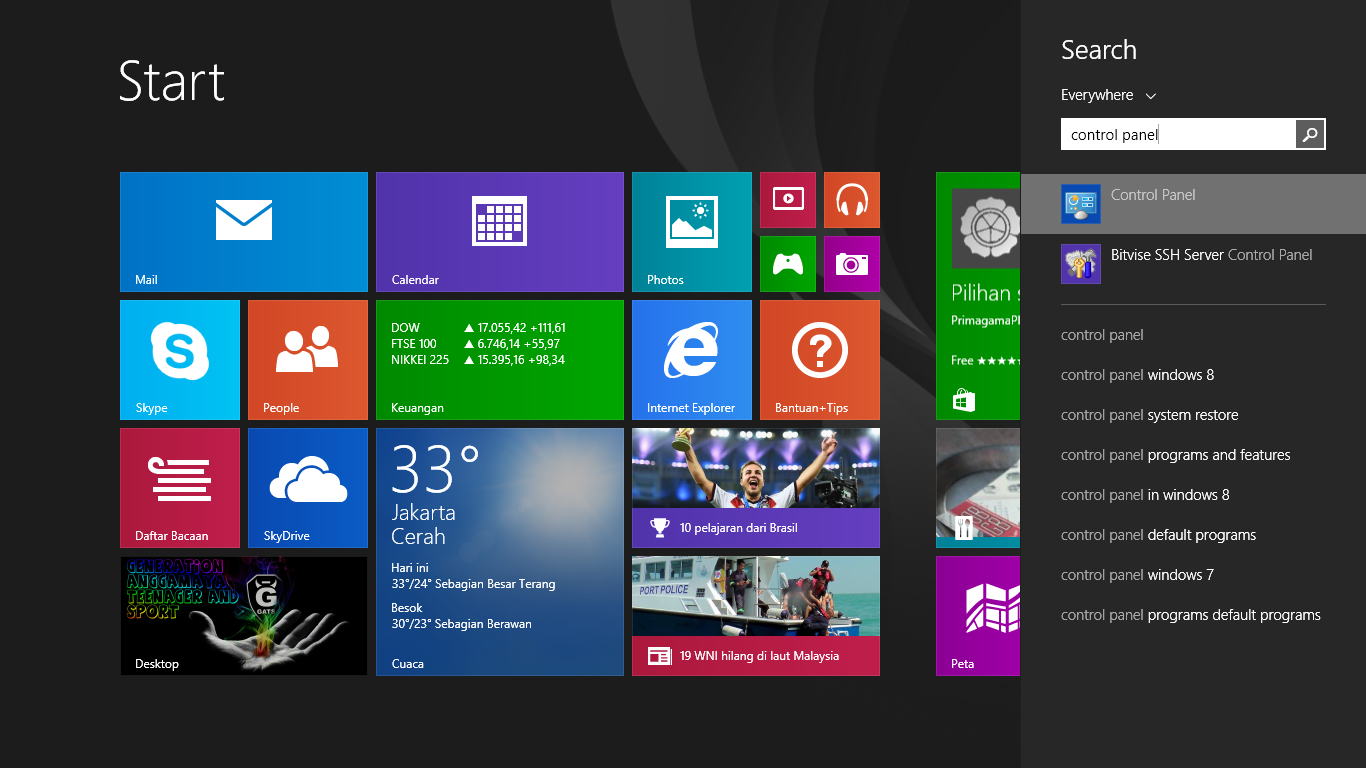Open the Games controller tile
Screen dimensions: 1366x768
tap(788, 264)
